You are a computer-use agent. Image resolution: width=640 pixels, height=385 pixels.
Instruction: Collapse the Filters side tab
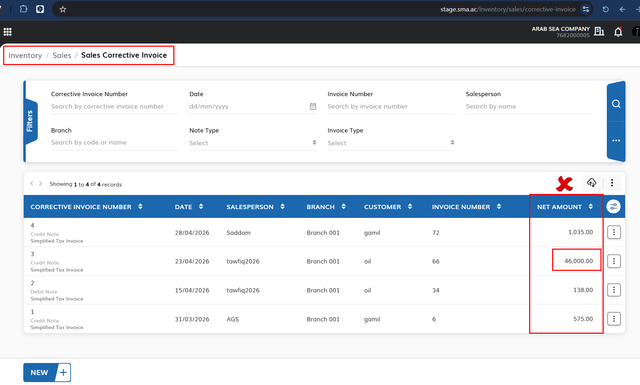tap(30, 121)
